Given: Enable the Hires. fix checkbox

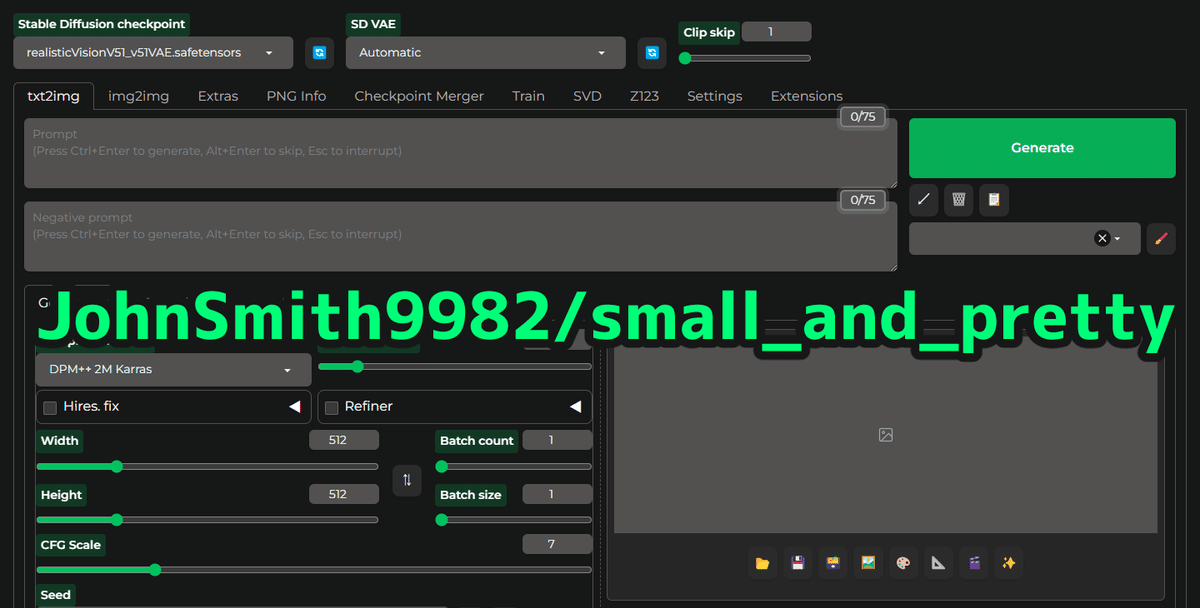Looking at the screenshot, I should point(50,407).
